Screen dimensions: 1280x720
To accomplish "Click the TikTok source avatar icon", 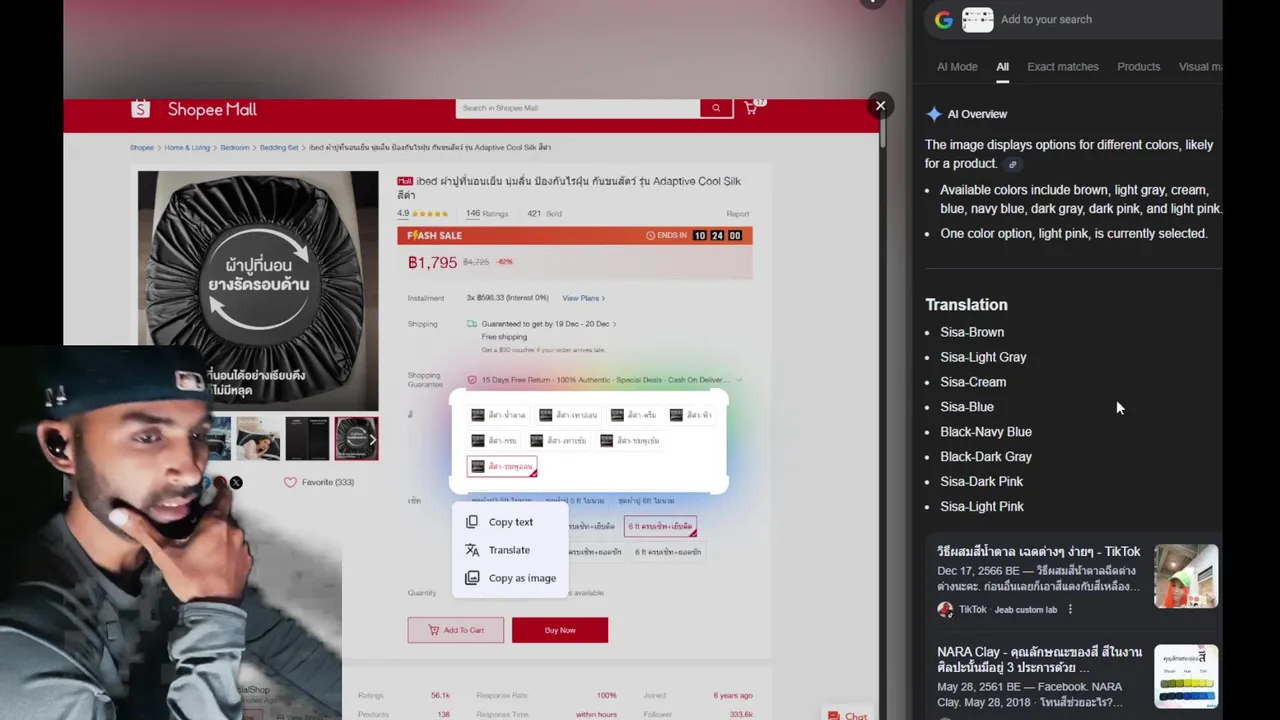I will tap(945, 609).
